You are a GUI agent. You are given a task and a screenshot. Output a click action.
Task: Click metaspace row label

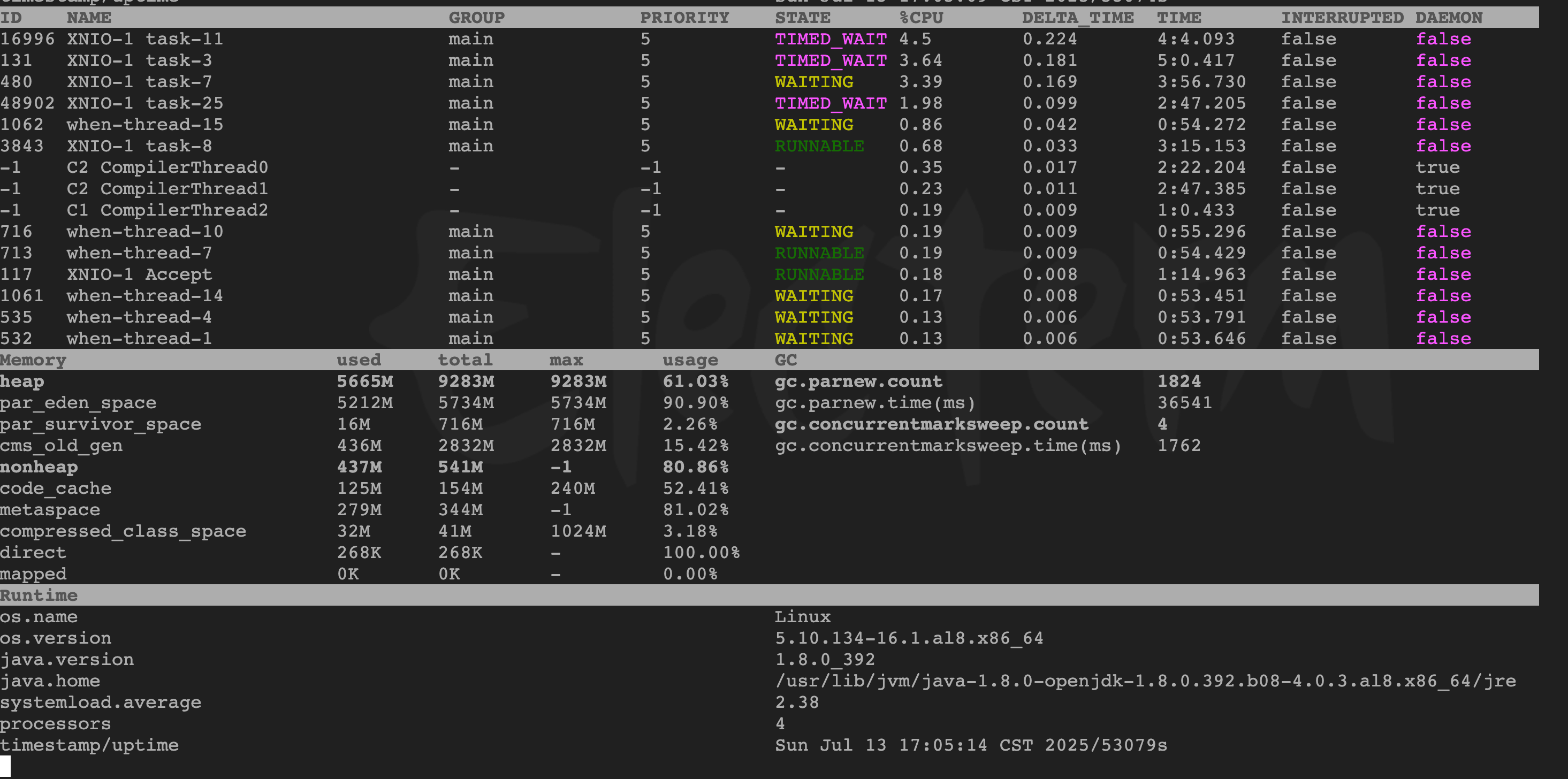[x=50, y=509]
